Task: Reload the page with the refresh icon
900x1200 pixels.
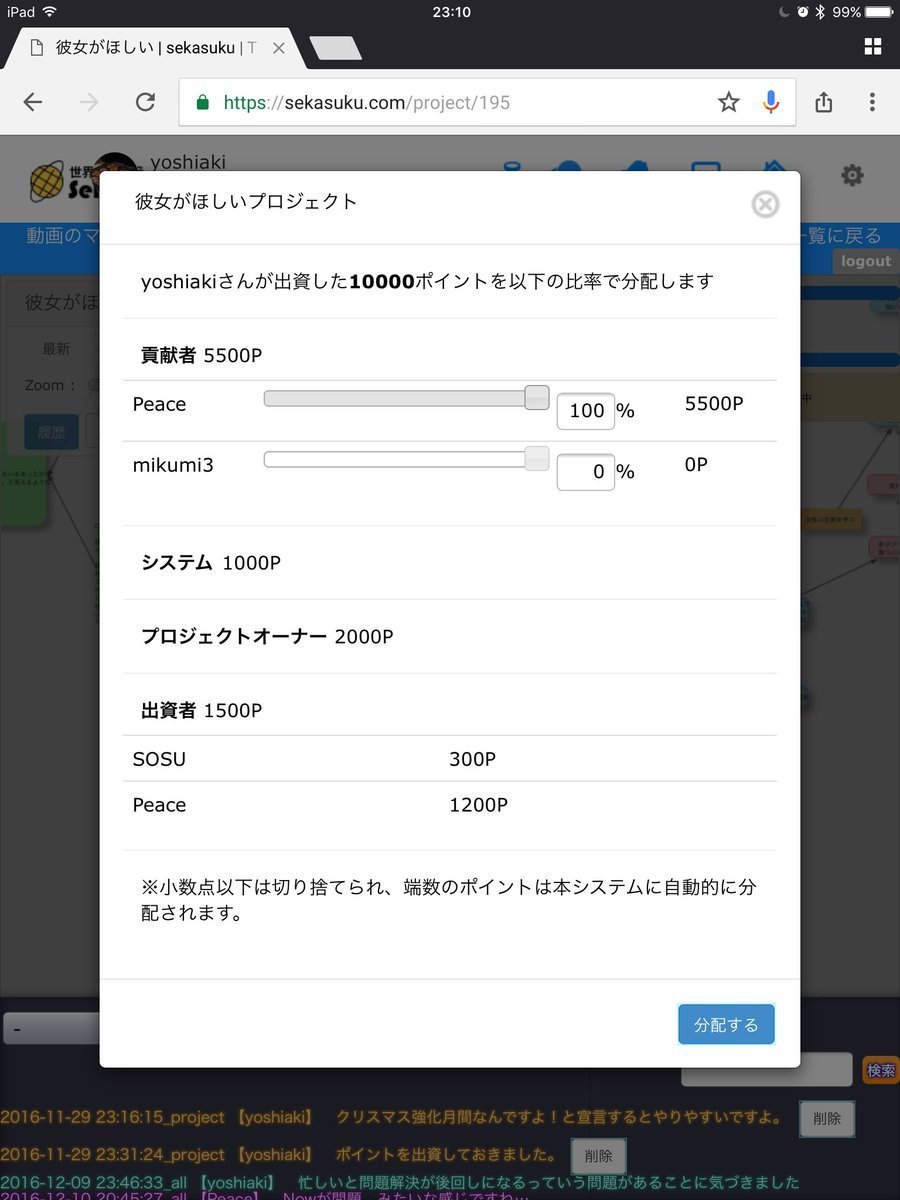Action: [x=145, y=102]
